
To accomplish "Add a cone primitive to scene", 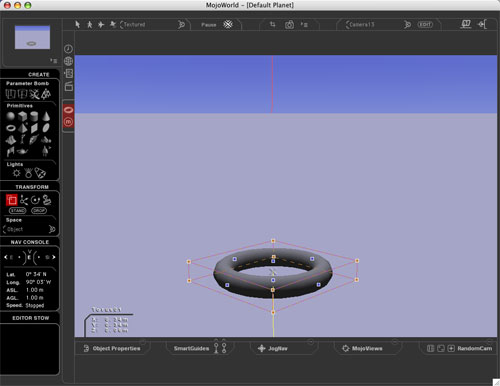I will click(x=46, y=116).
